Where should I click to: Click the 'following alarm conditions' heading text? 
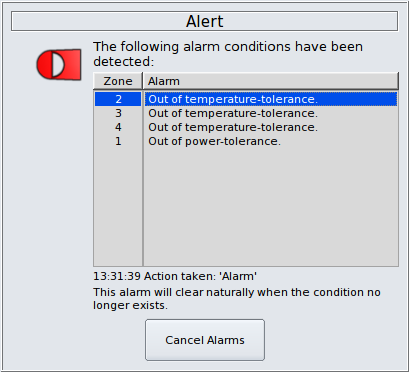pos(228,54)
